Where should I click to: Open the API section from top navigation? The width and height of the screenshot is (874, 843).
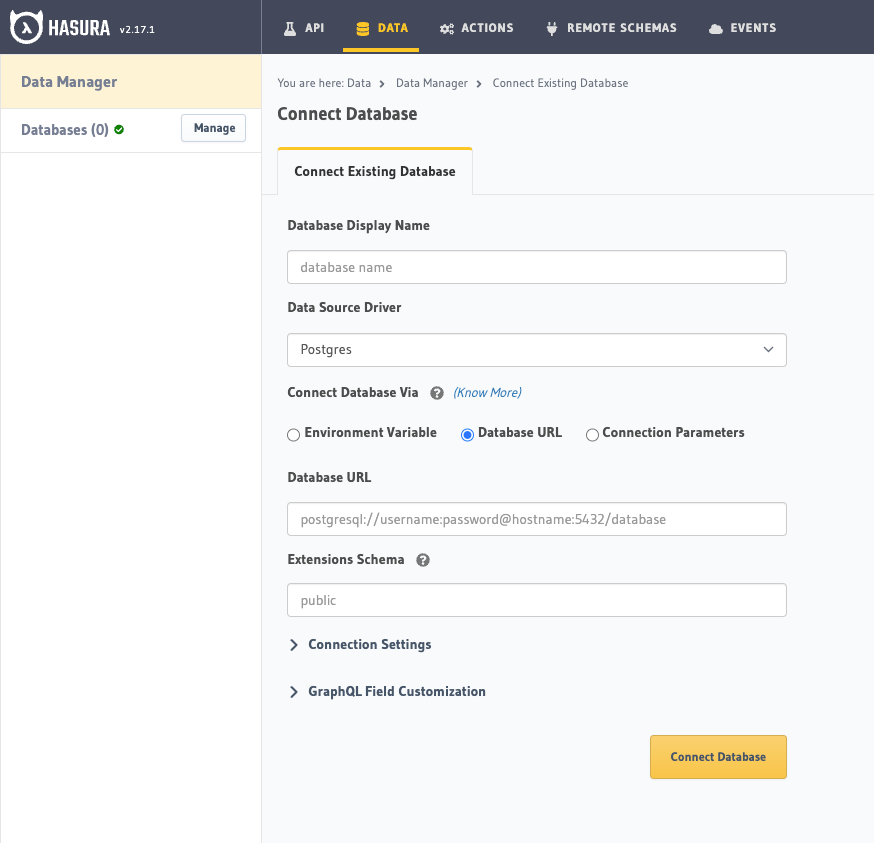(304, 28)
